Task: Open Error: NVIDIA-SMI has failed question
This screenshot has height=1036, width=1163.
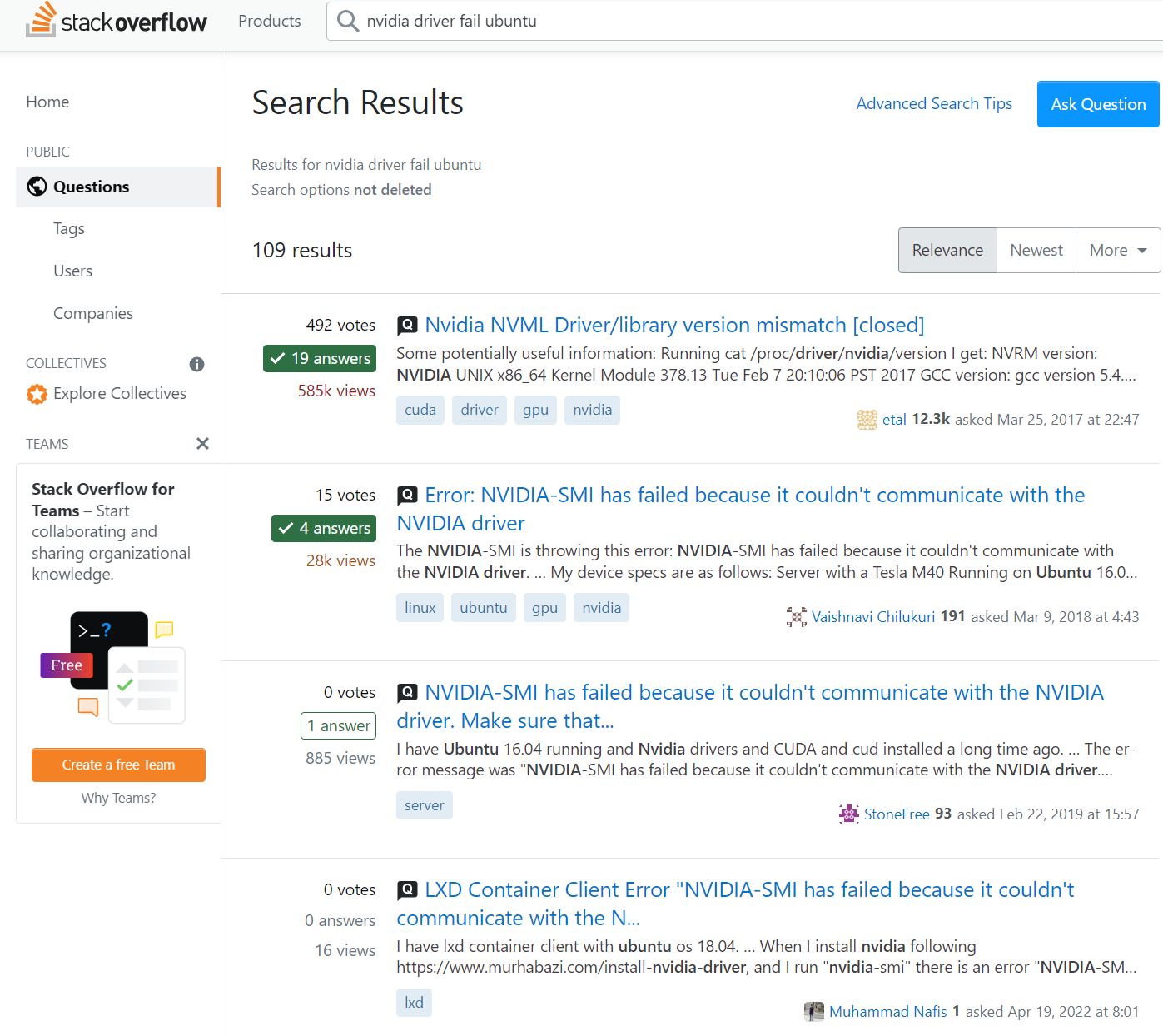Action: tap(741, 509)
